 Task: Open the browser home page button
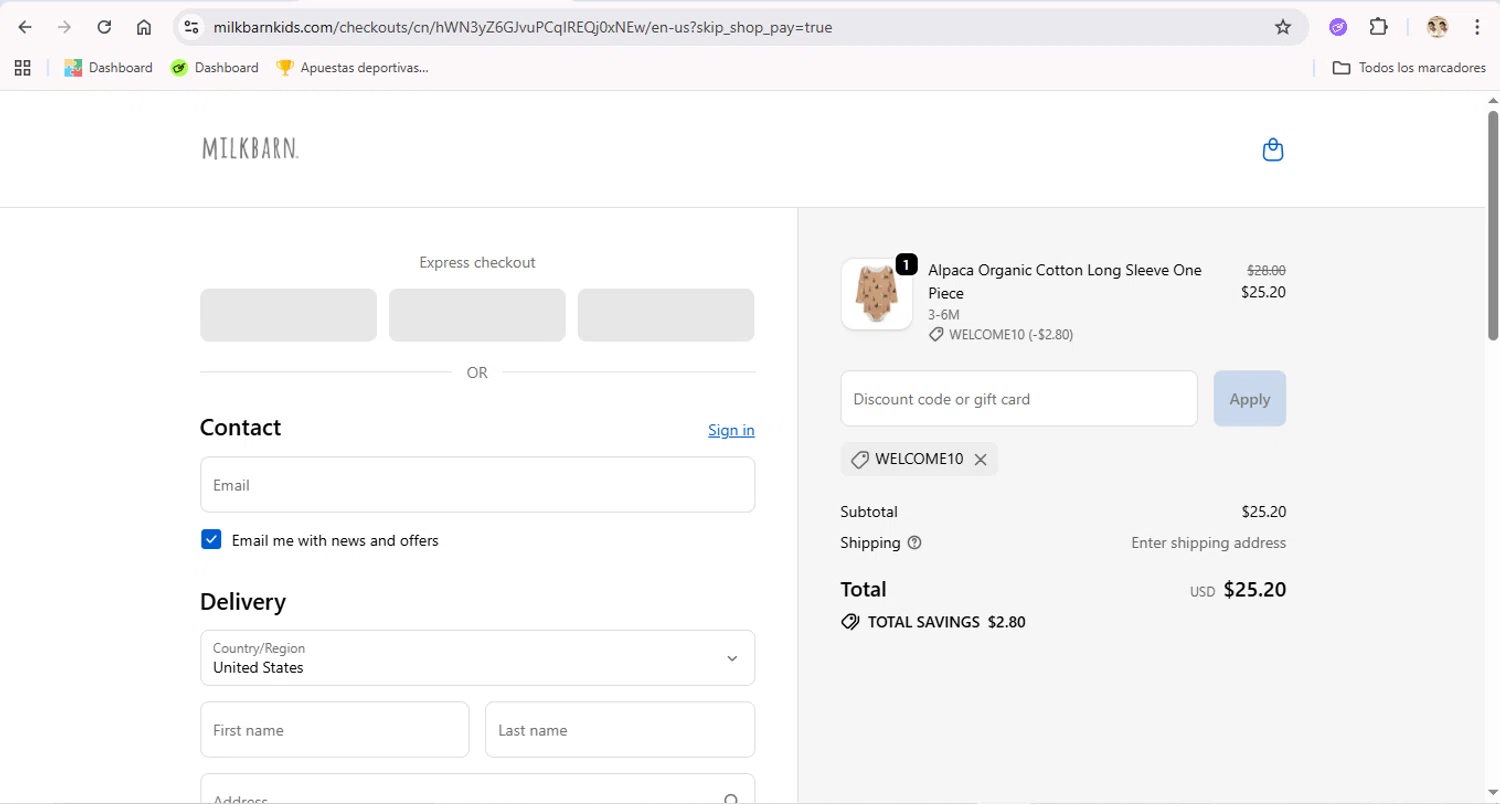point(144,27)
